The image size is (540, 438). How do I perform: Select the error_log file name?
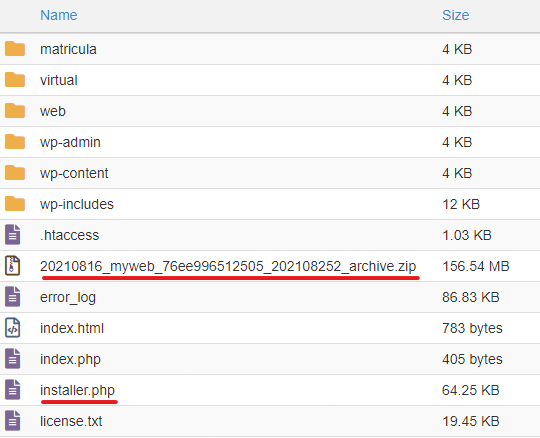(68, 298)
